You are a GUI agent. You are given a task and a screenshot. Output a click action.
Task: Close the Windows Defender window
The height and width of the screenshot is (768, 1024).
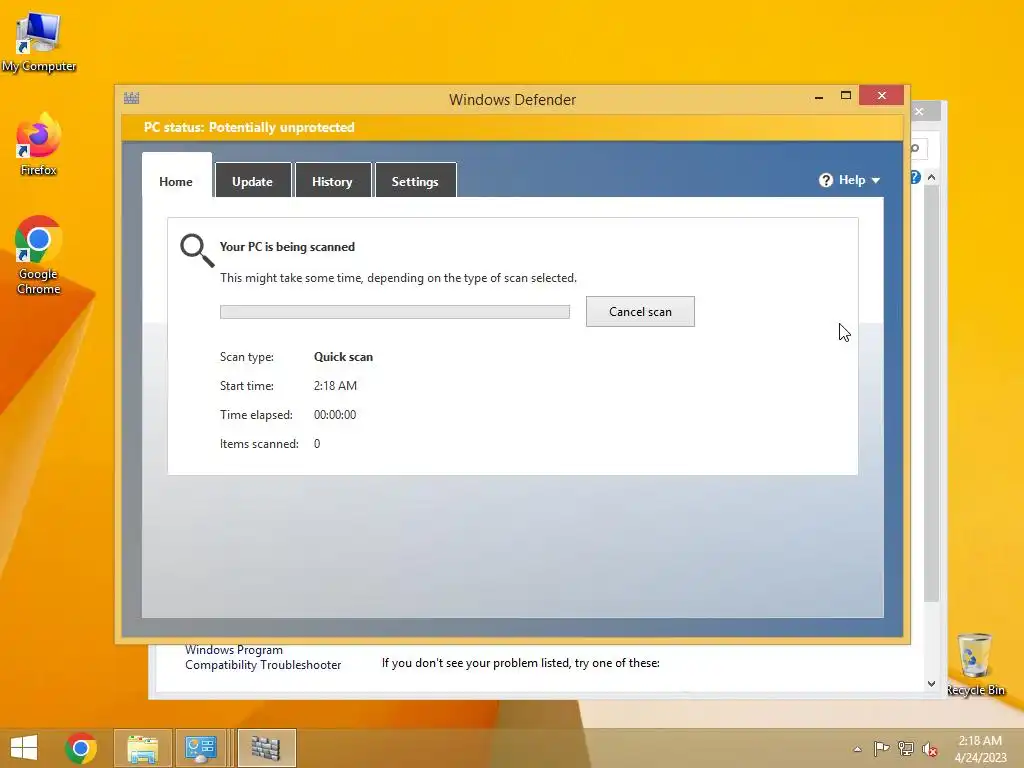pos(882,96)
